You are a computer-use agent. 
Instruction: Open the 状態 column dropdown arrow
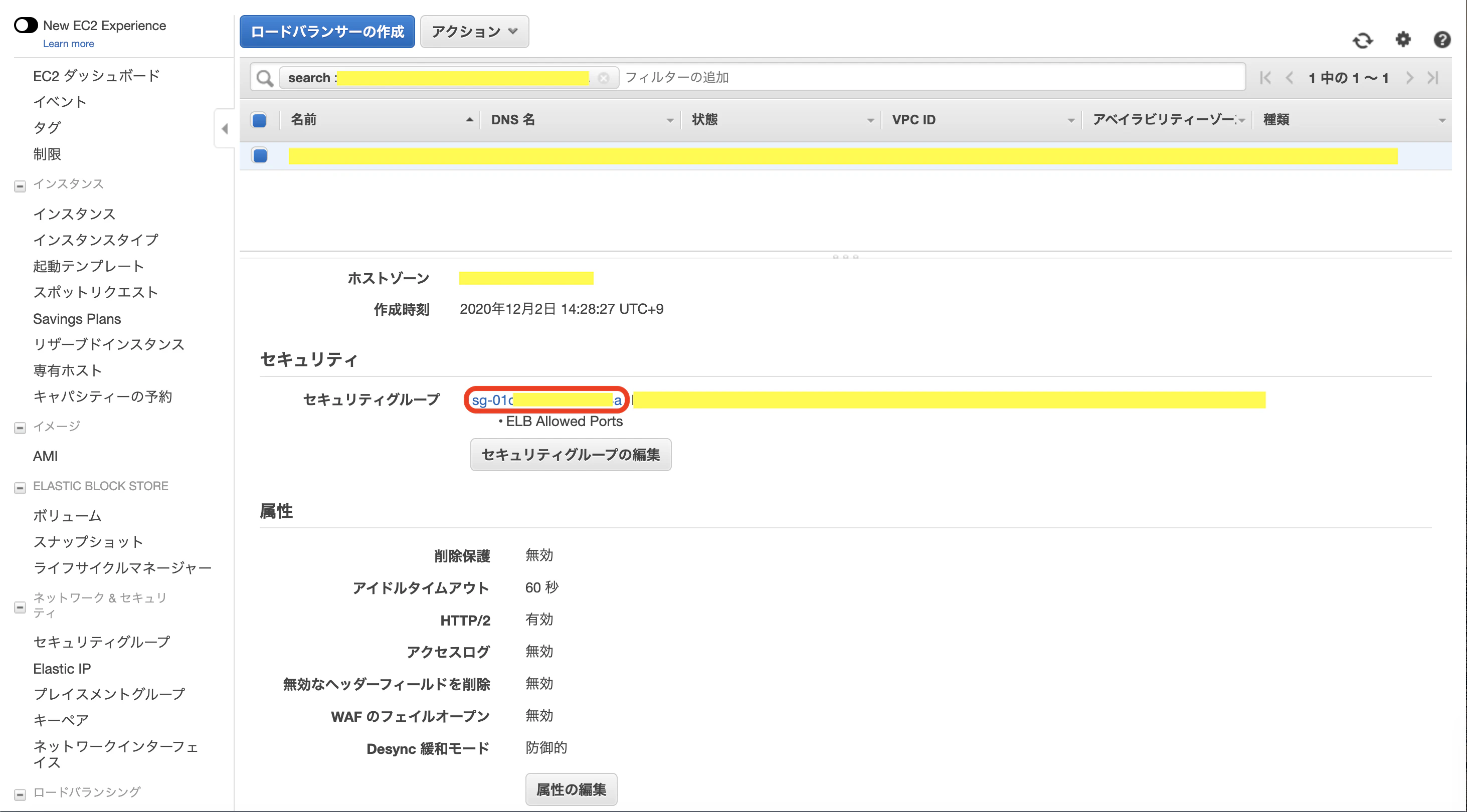(x=870, y=120)
